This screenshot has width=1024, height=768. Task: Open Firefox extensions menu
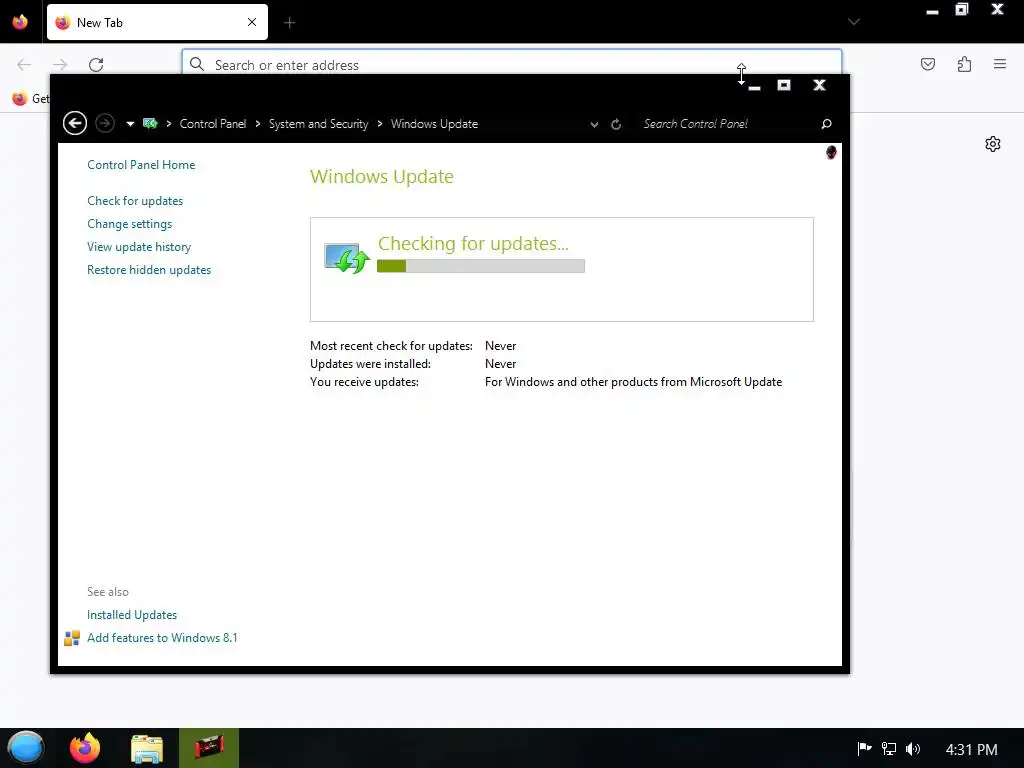tap(964, 64)
